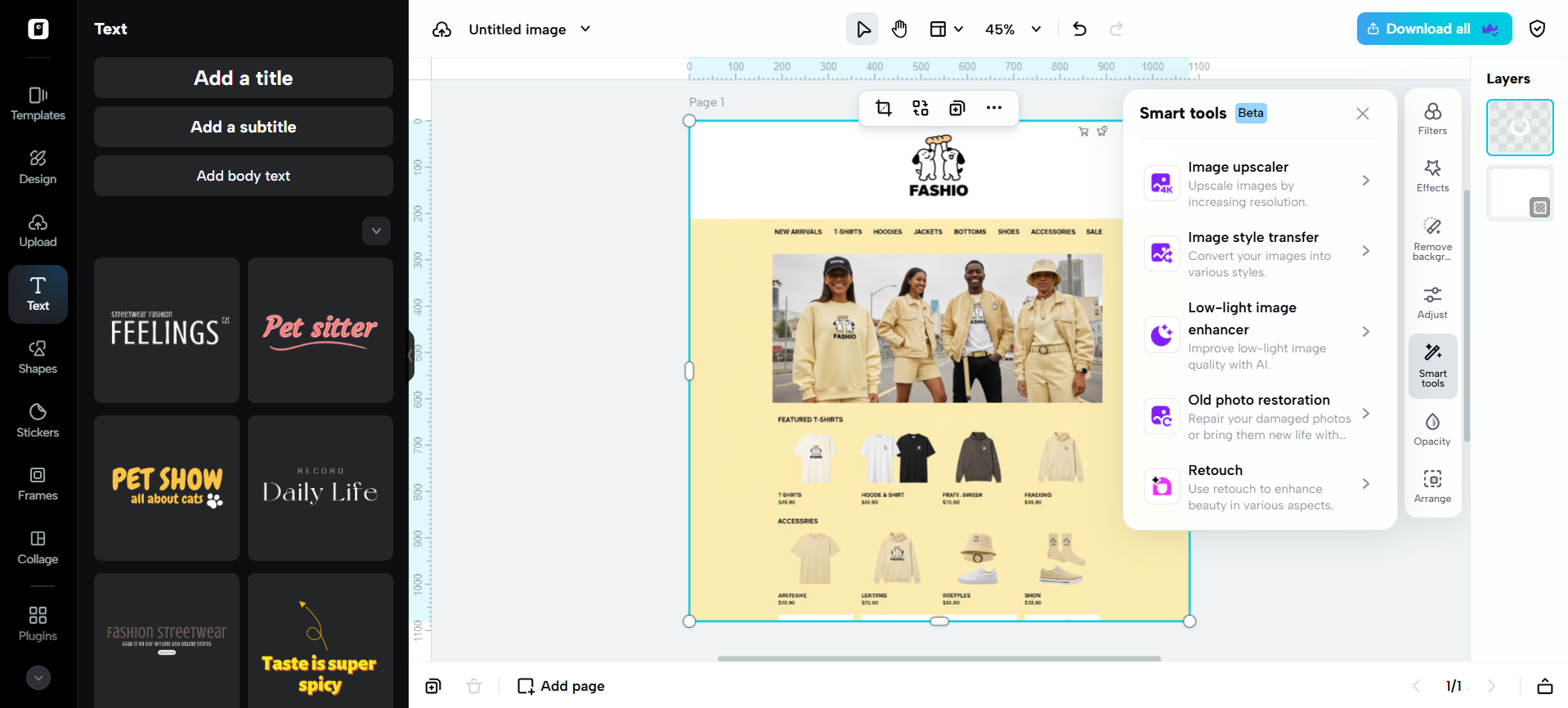Open the Plugins panel
1568x708 pixels.
click(x=38, y=624)
